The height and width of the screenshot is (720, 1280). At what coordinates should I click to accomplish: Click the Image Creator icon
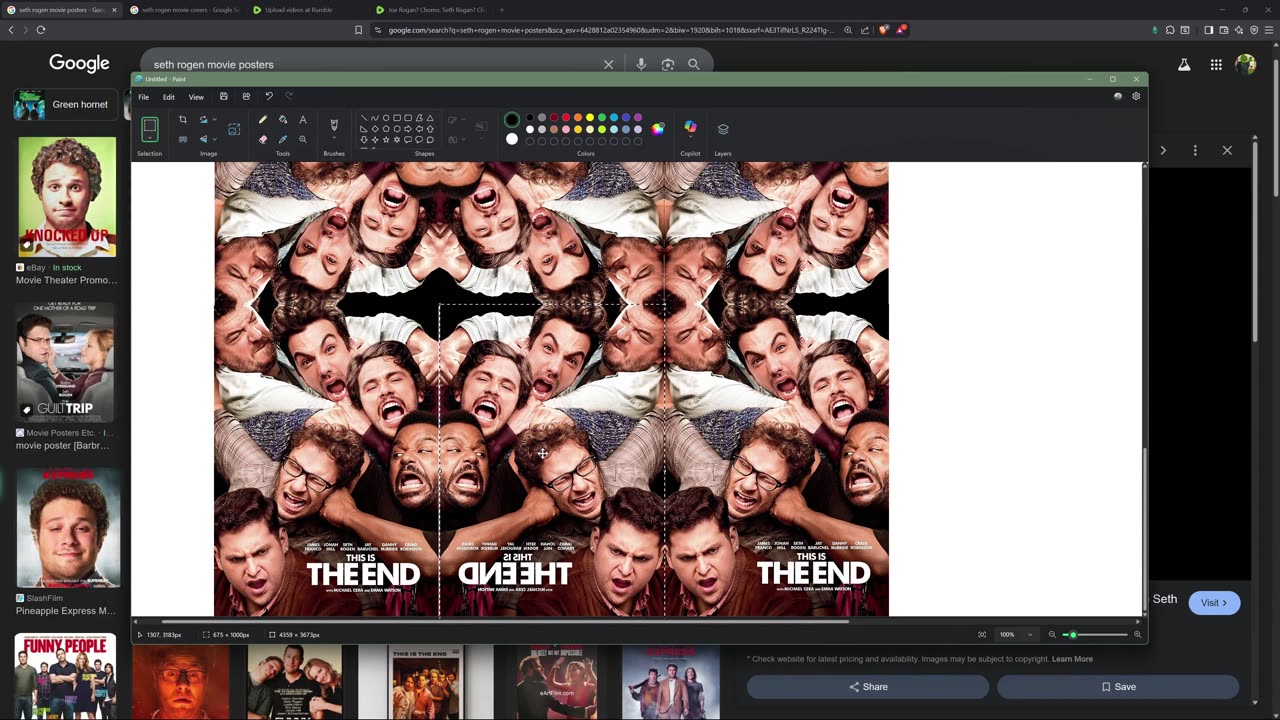[x=234, y=129]
